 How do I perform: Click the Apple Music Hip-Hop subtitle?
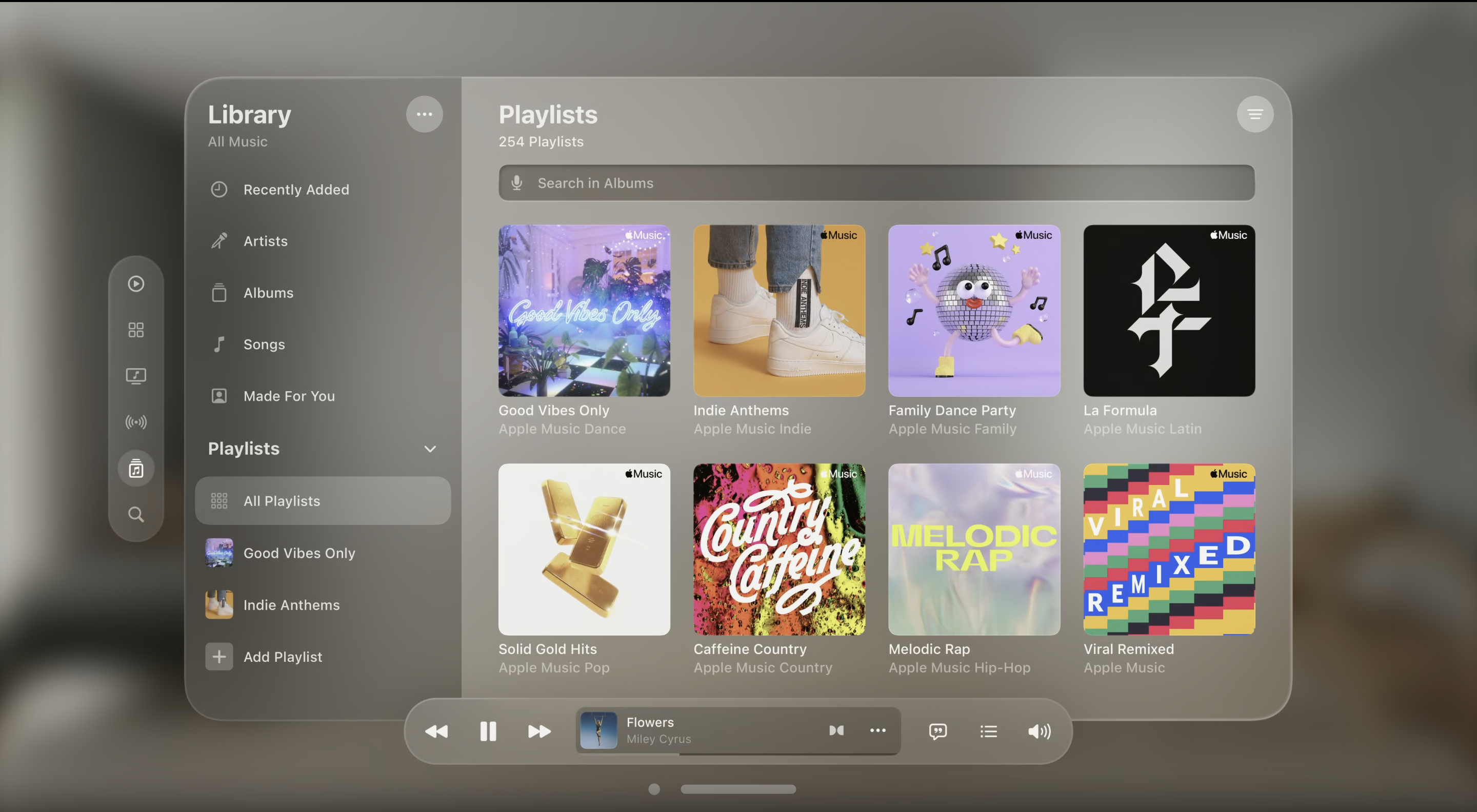click(x=960, y=667)
